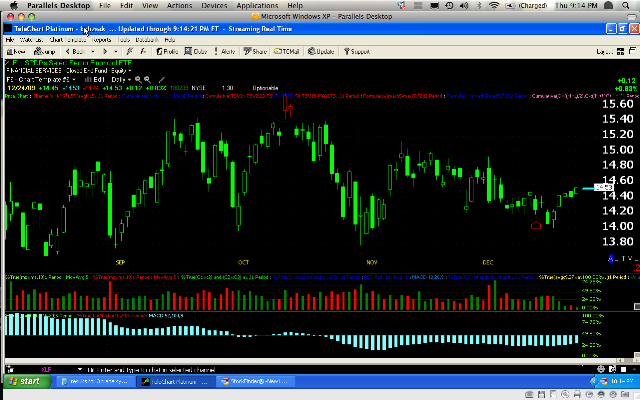640x400 pixels.
Task: Click the layout grid icon in toolbar
Action: [620, 51]
